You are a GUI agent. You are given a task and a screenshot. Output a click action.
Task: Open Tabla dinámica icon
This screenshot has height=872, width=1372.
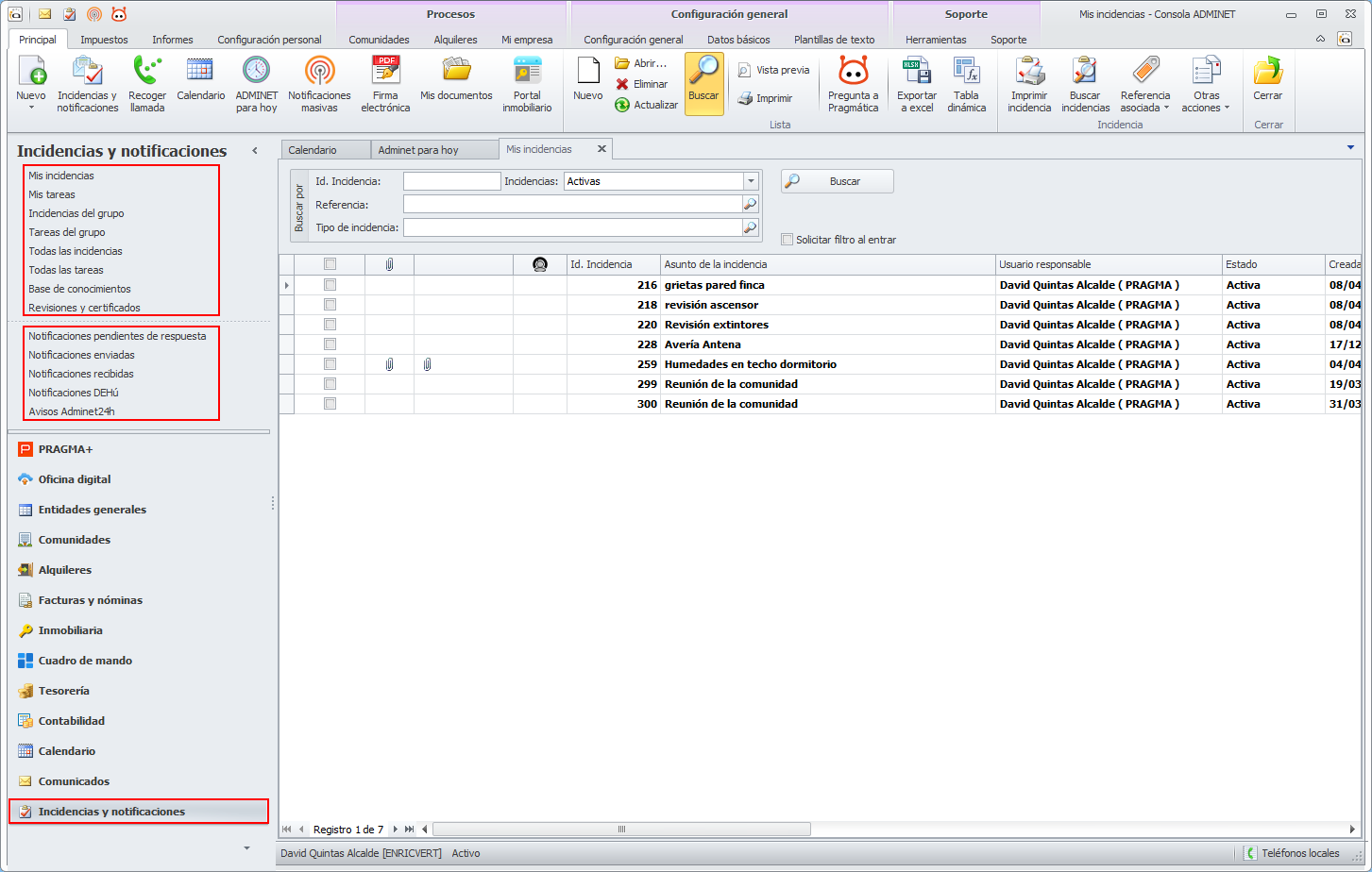pos(966,72)
